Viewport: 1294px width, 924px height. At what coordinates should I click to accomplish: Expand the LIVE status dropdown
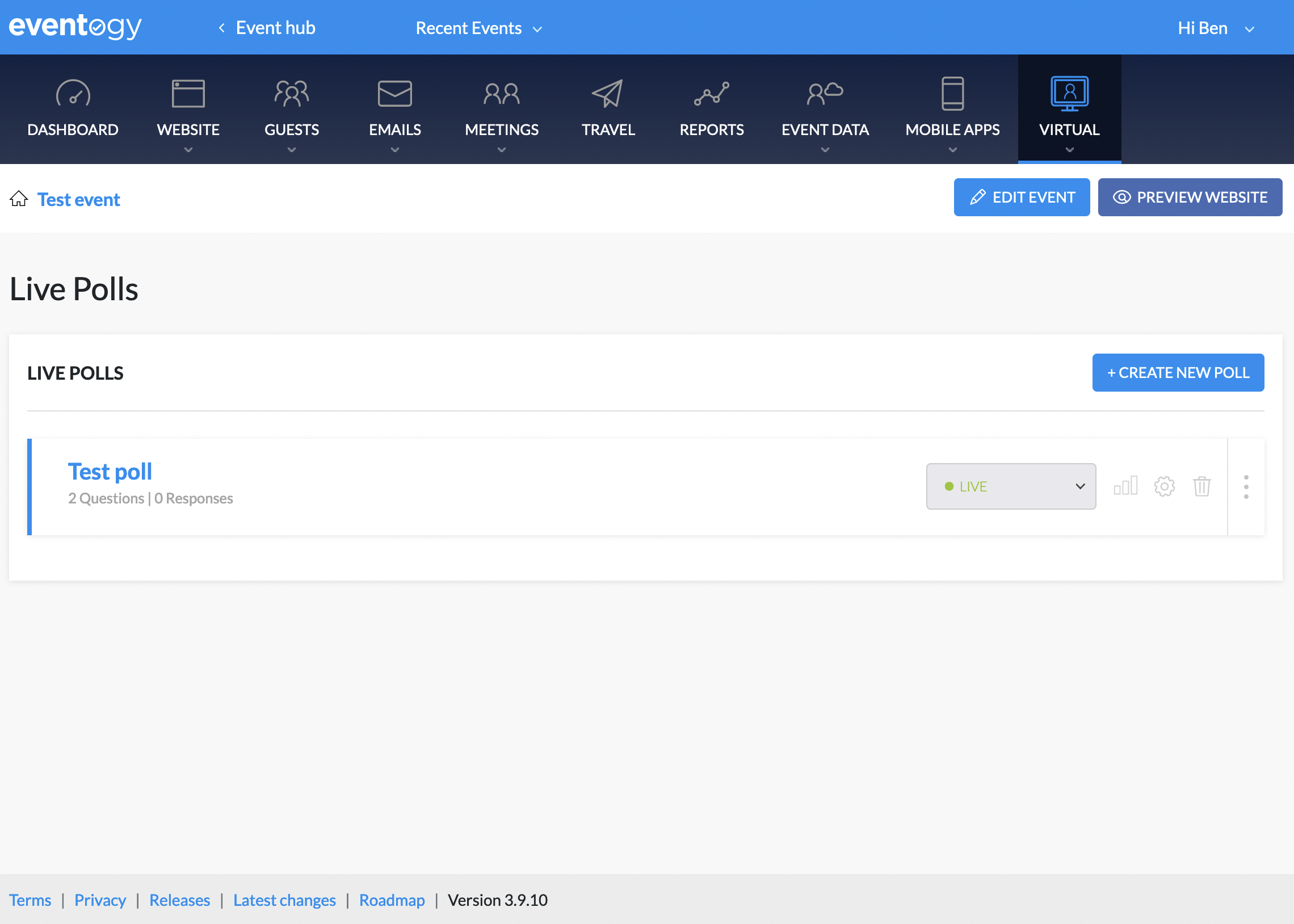coord(1010,486)
